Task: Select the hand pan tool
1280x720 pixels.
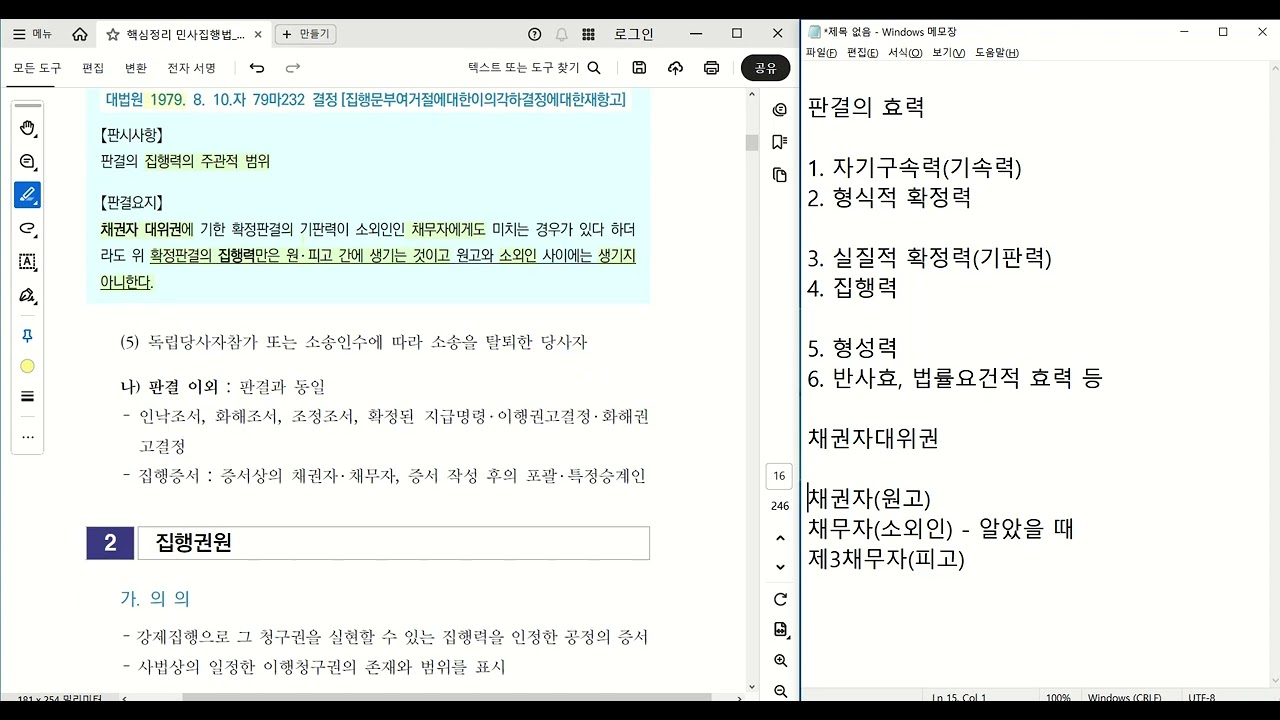Action: [28, 127]
